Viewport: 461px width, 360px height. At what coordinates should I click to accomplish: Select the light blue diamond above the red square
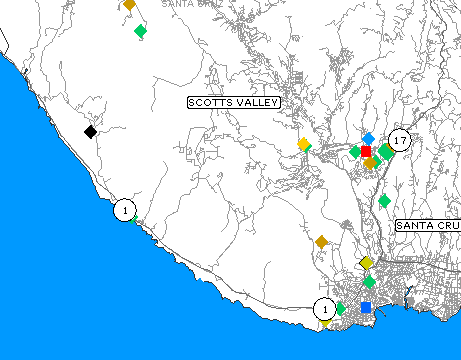coord(368,139)
